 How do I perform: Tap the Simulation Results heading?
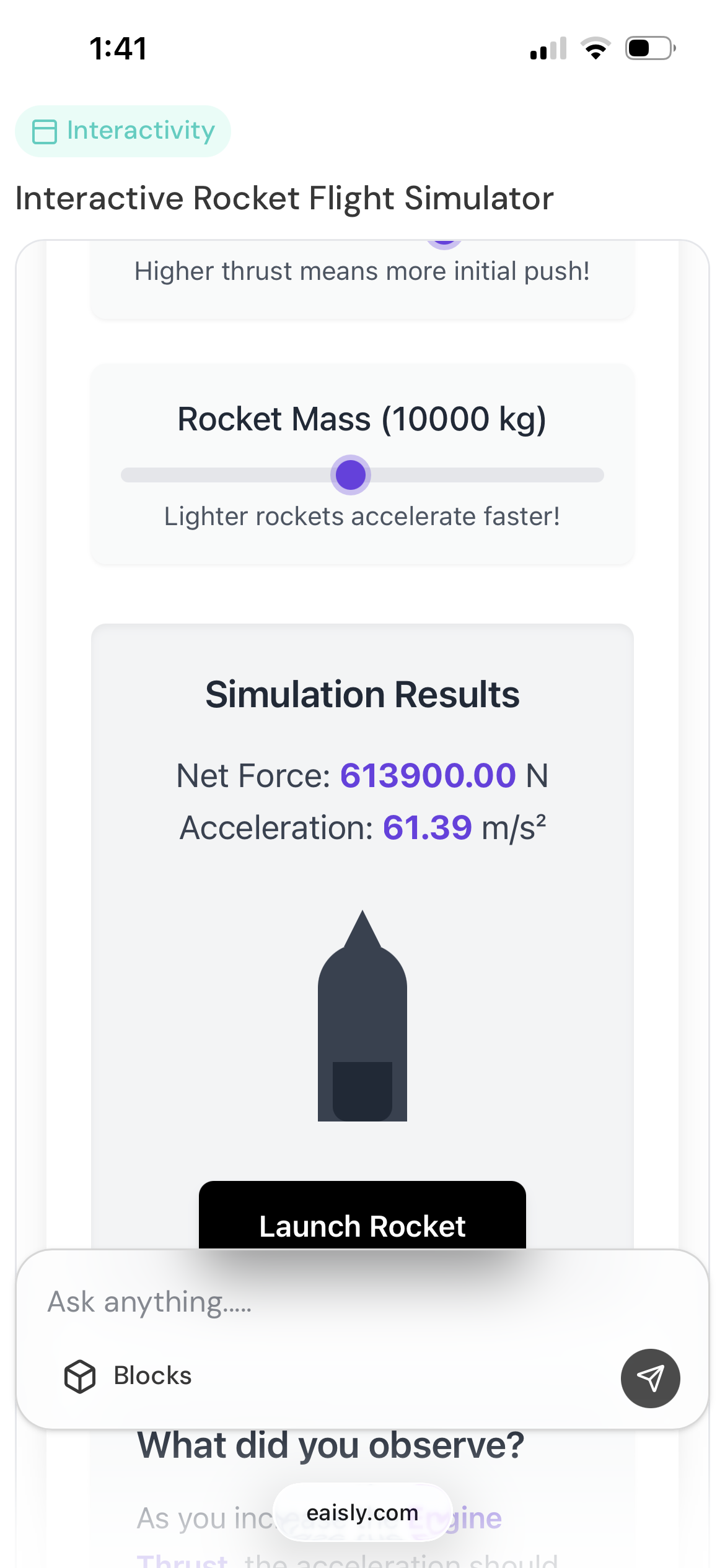[x=362, y=694]
